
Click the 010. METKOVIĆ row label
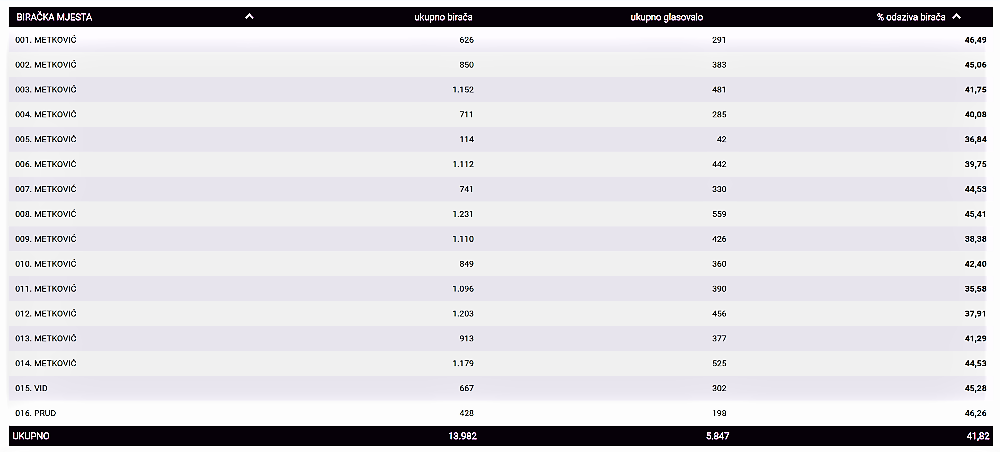46,264
